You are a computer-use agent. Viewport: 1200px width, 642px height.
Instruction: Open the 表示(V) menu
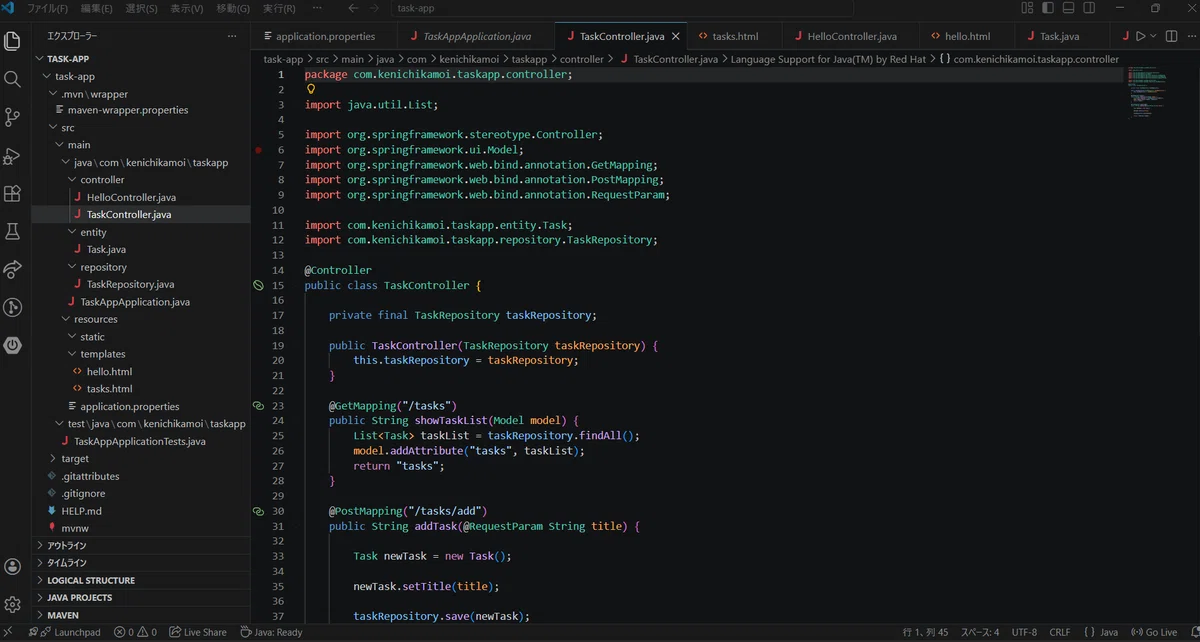tap(187, 8)
